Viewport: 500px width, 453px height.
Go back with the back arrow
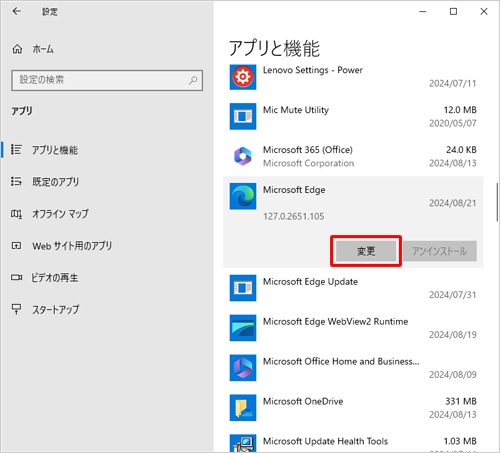(x=17, y=11)
